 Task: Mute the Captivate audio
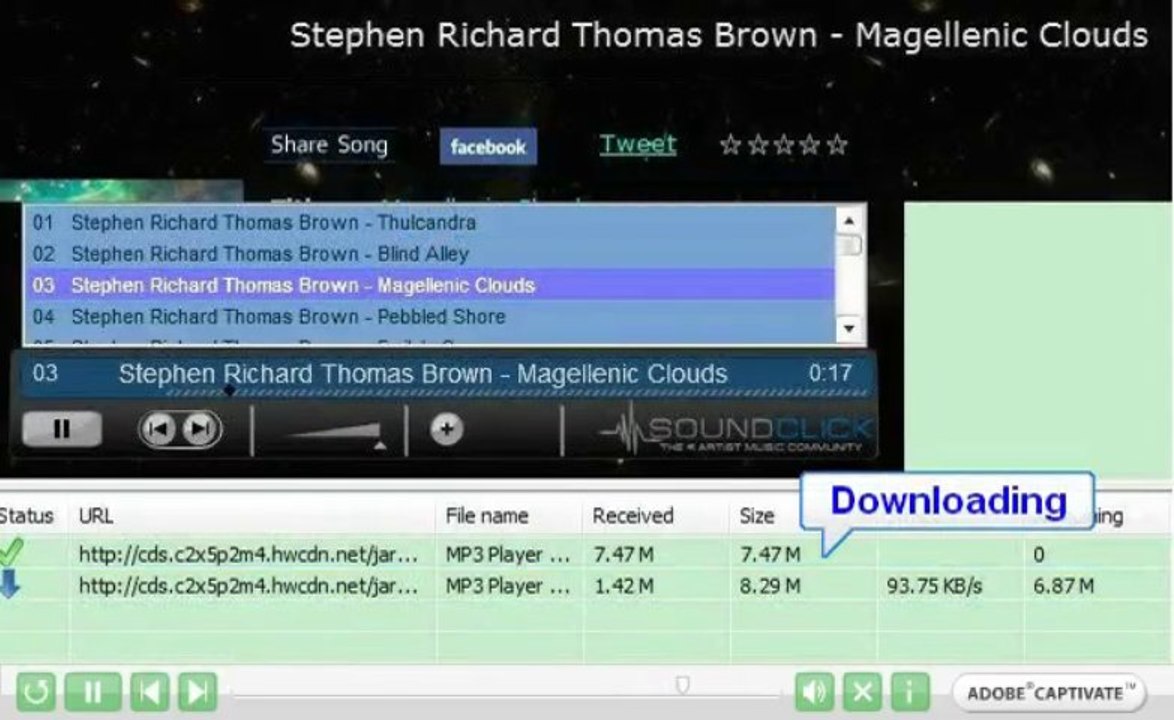pos(815,692)
